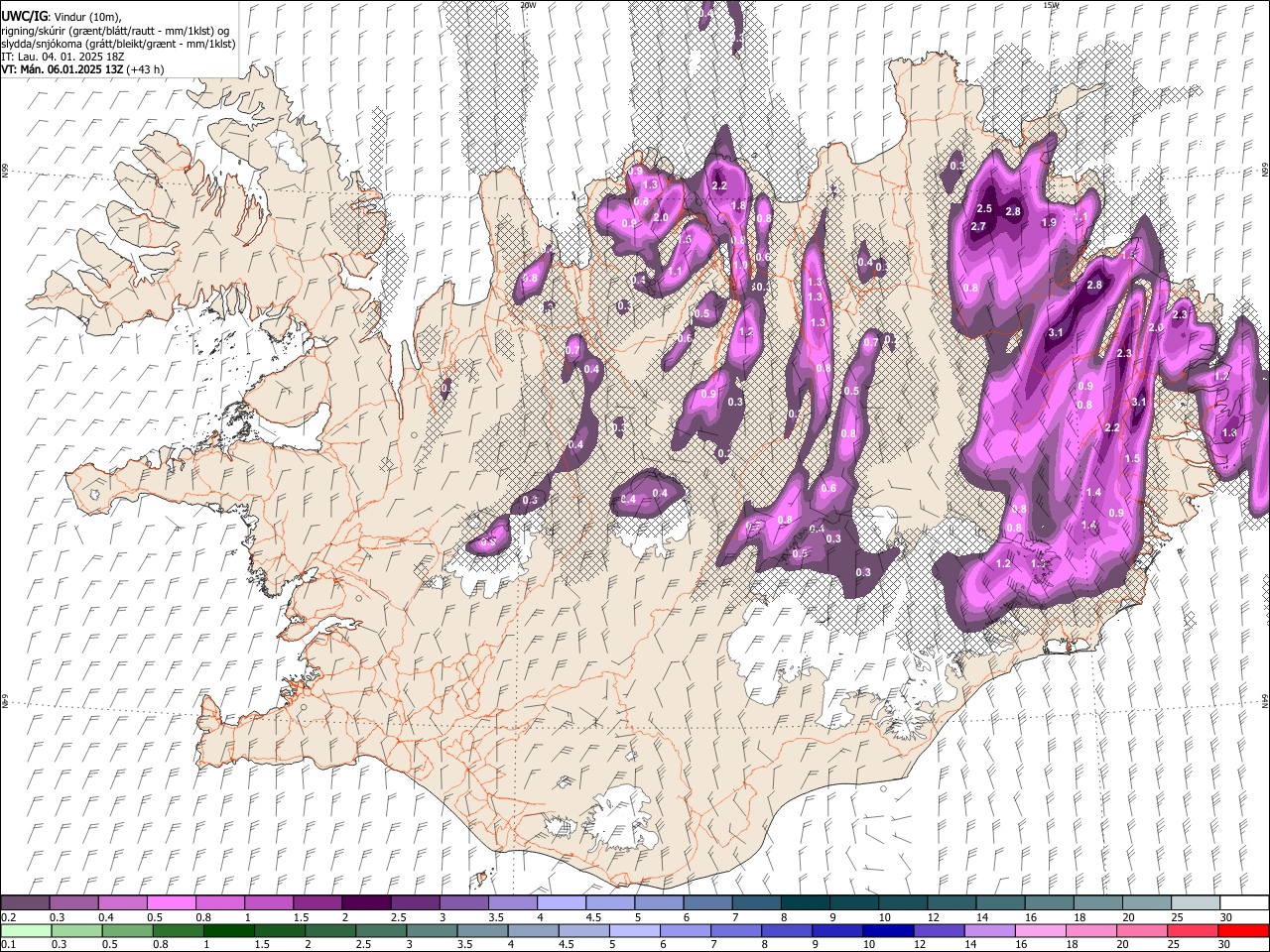Click the snow legend swatch from 3 to 3.5
The width and height of the screenshot is (1270, 952).
[463, 903]
